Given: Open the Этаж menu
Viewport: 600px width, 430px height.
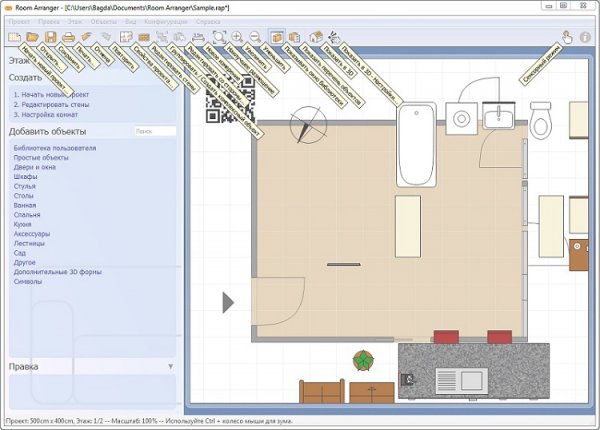Looking at the screenshot, I should click(x=75, y=22).
